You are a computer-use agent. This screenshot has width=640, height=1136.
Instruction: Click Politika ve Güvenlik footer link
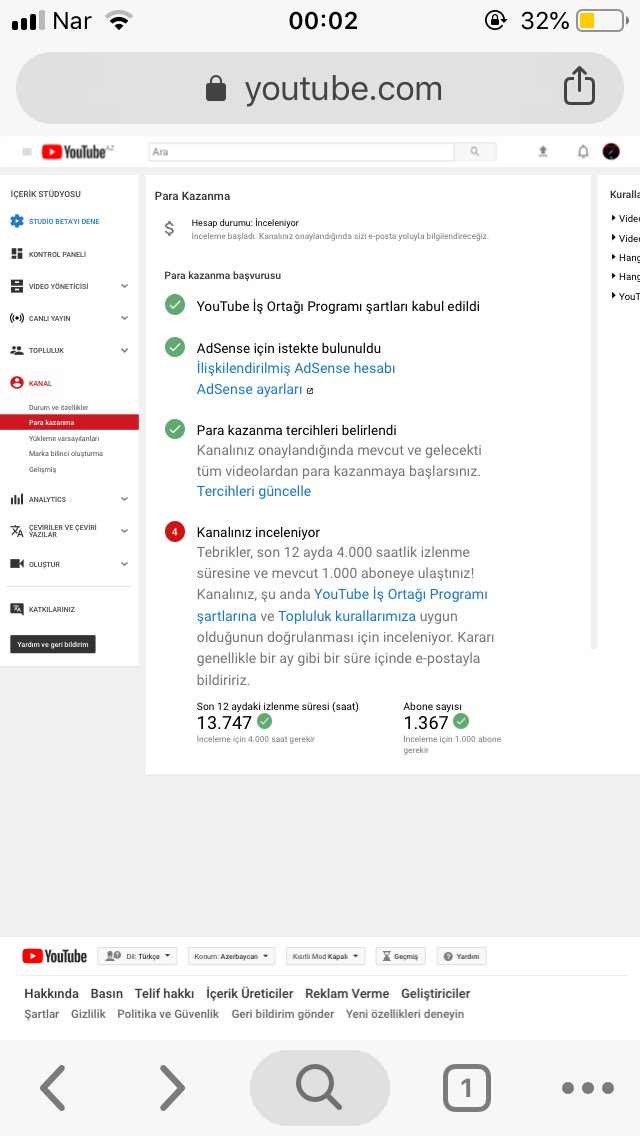point(168,1014)
